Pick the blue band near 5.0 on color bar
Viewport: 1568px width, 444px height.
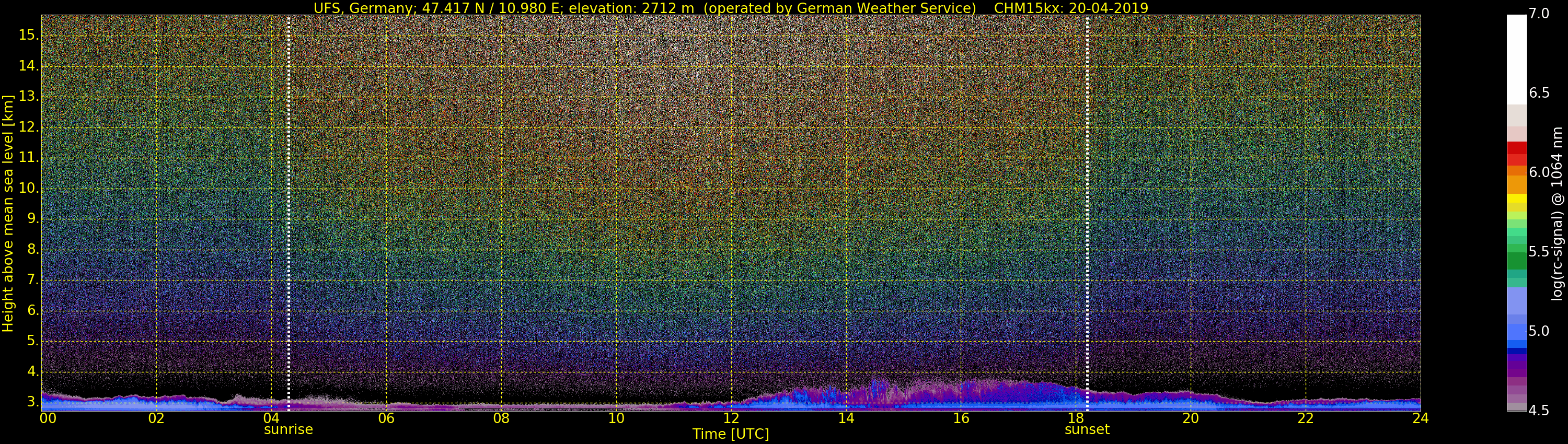[x=1516, y=332]
